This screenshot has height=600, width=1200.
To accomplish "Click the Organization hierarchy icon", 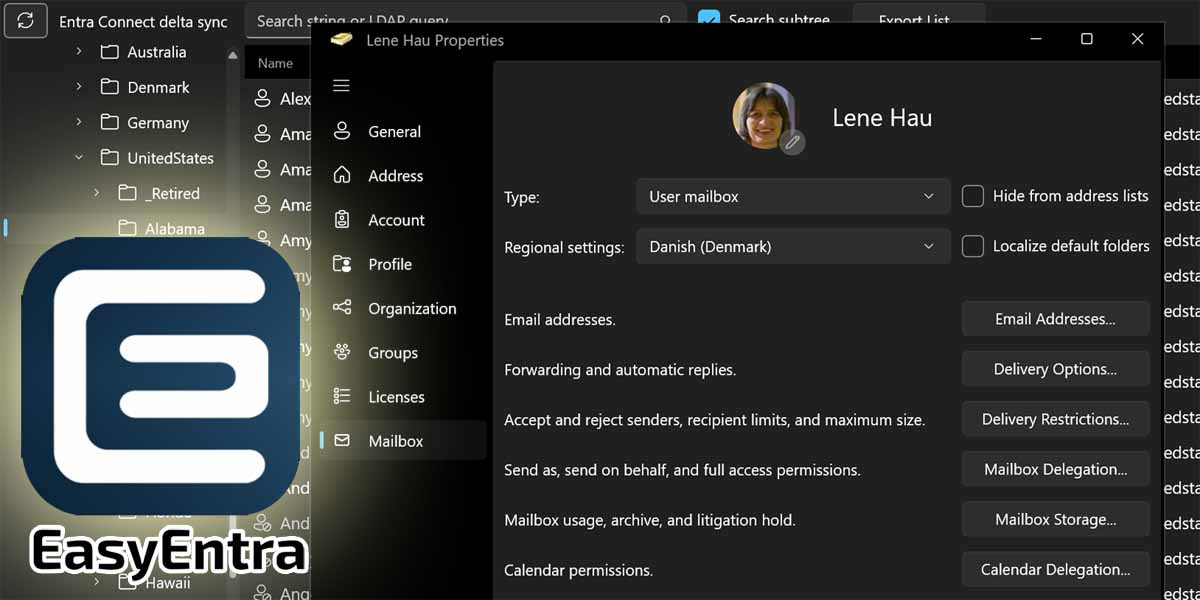I will tap(342, 308).
